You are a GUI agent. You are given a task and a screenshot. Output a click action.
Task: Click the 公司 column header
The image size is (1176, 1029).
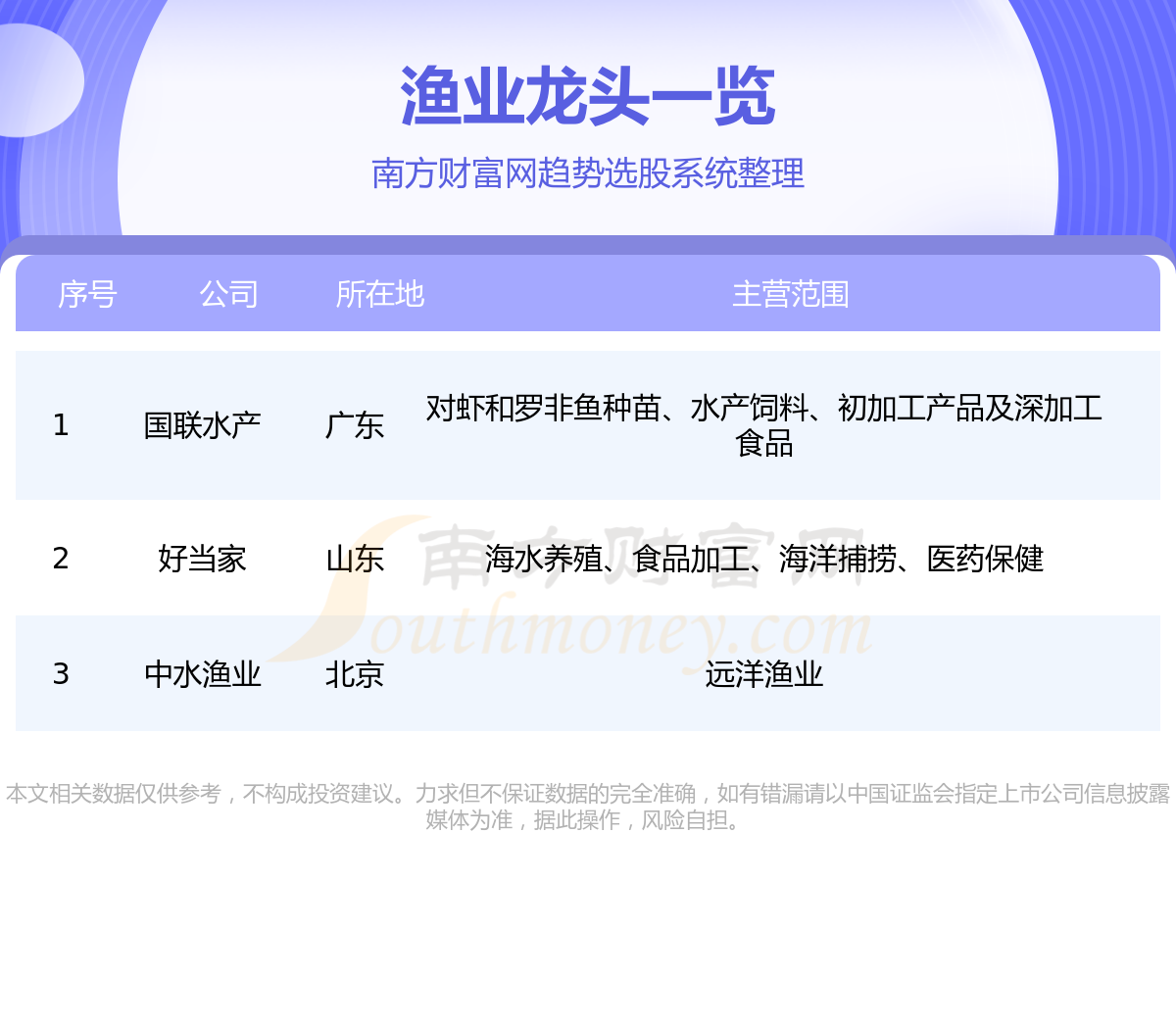tap(228, 294)
